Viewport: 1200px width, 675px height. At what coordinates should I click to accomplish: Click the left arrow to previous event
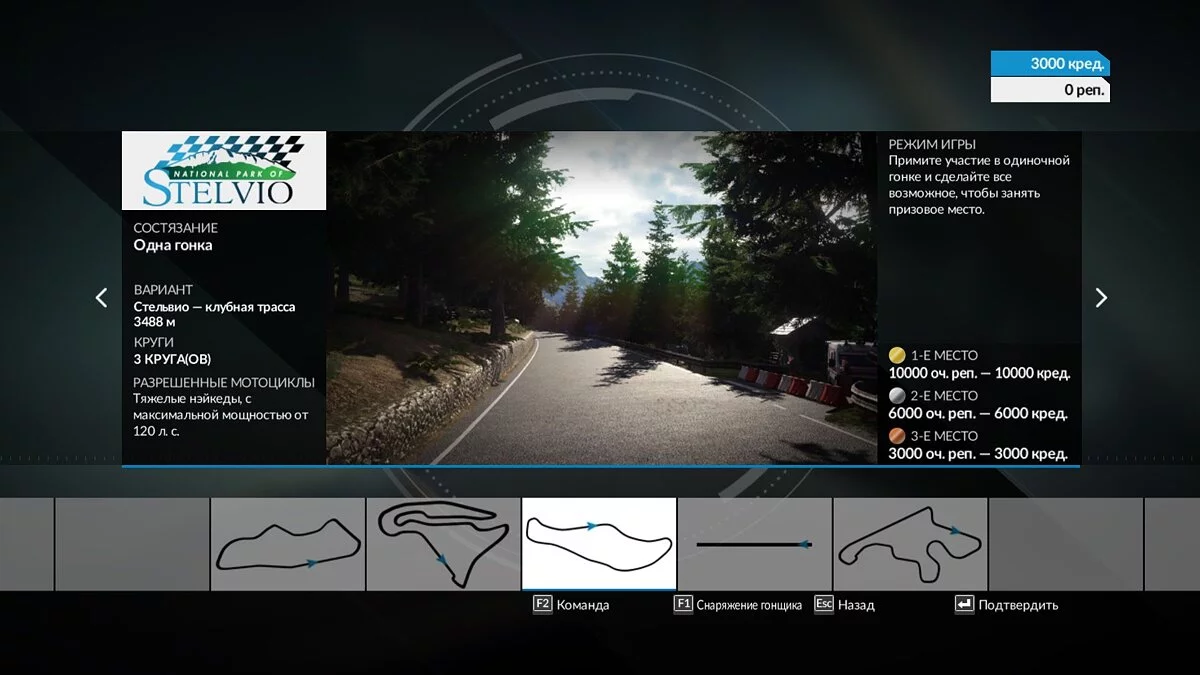(101, 297)
